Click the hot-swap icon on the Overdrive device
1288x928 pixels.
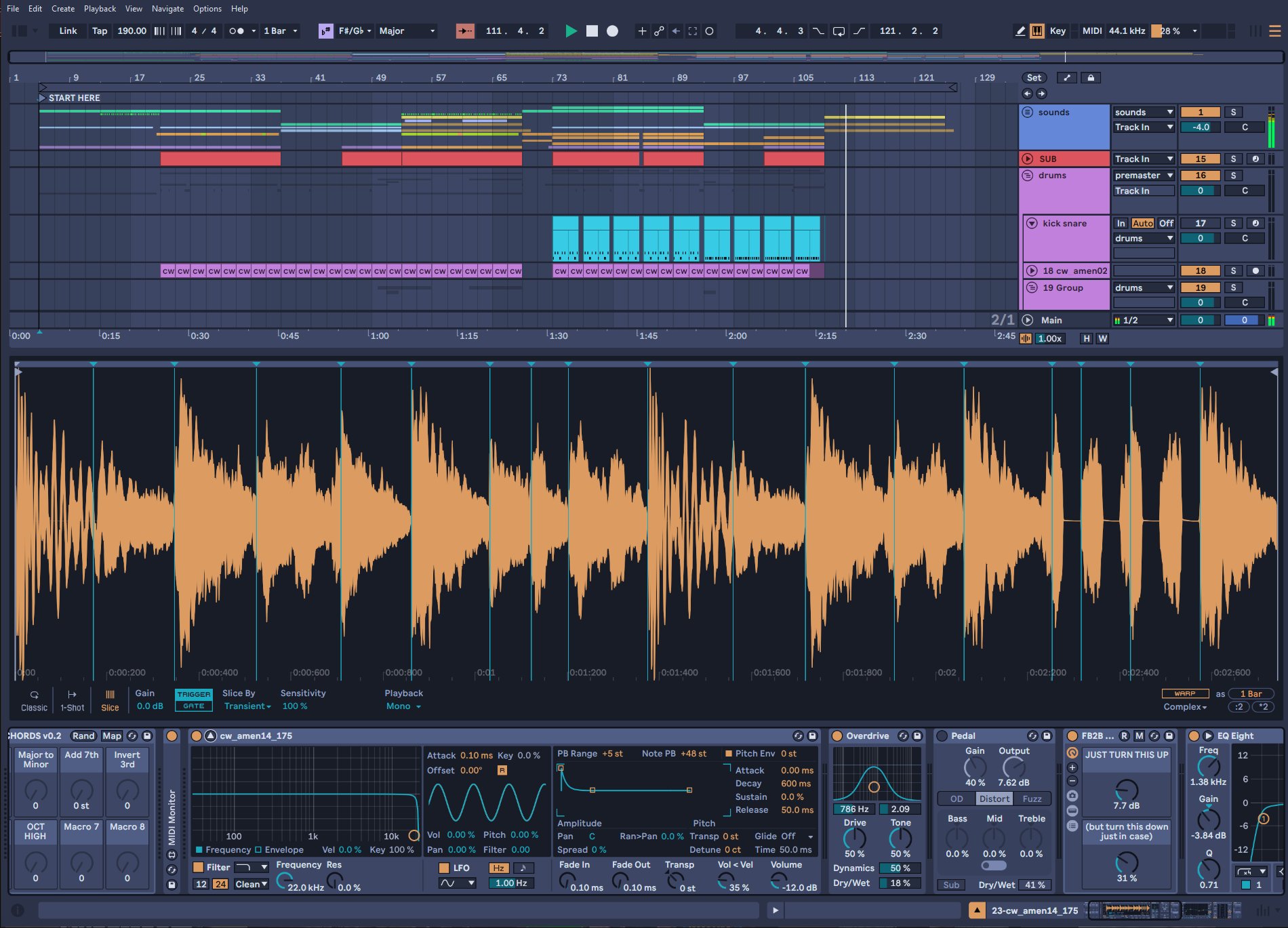(902, 735)
